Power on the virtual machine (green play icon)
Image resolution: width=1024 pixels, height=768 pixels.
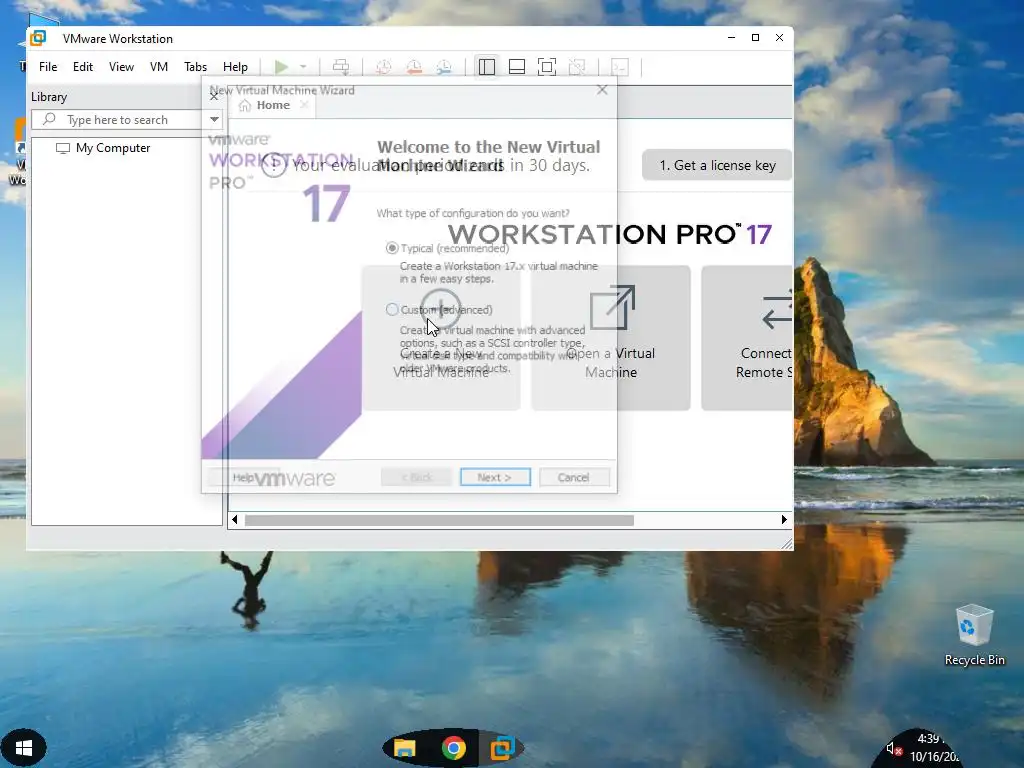coord(281,67)
